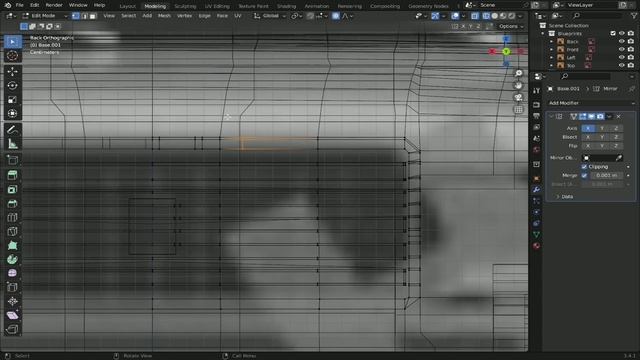Select the Annotate tool

pyautogui.click(x=13, y=129)
